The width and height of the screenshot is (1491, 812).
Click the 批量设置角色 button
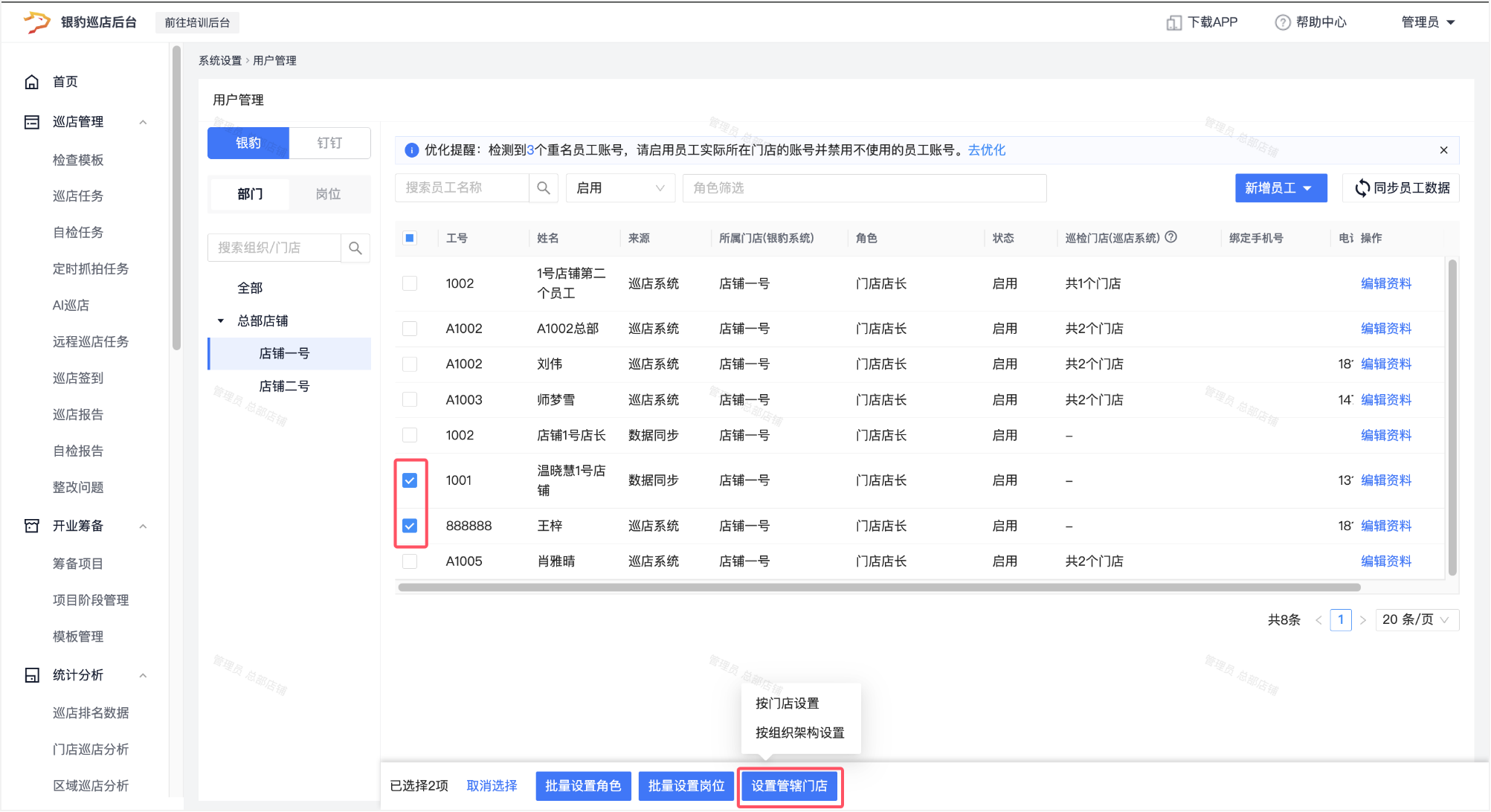click(583, 786)
